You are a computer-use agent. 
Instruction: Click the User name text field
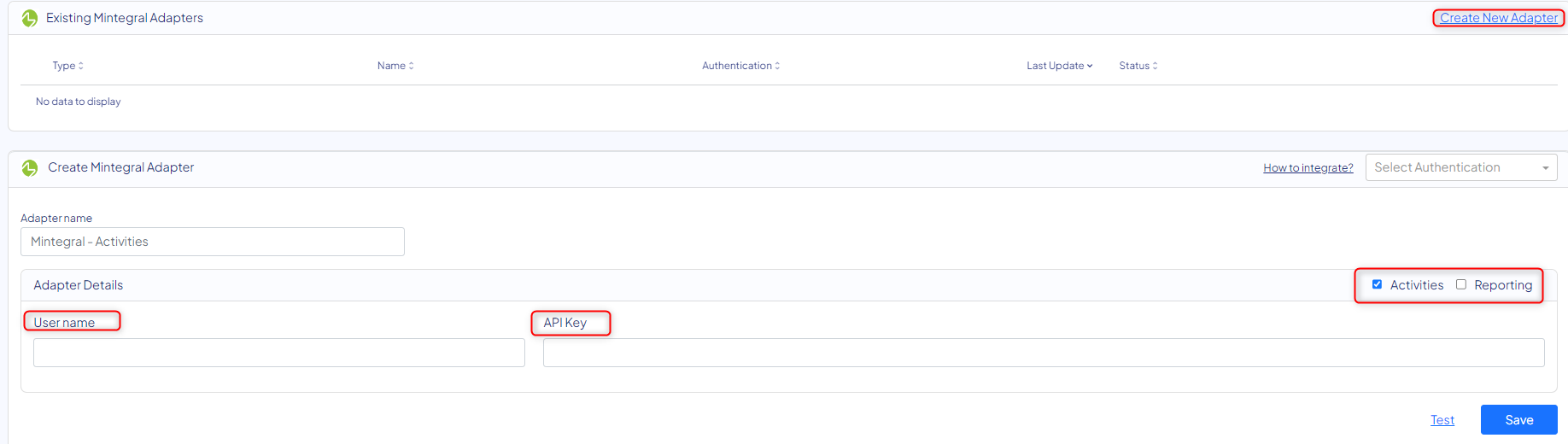pos(278,353)
